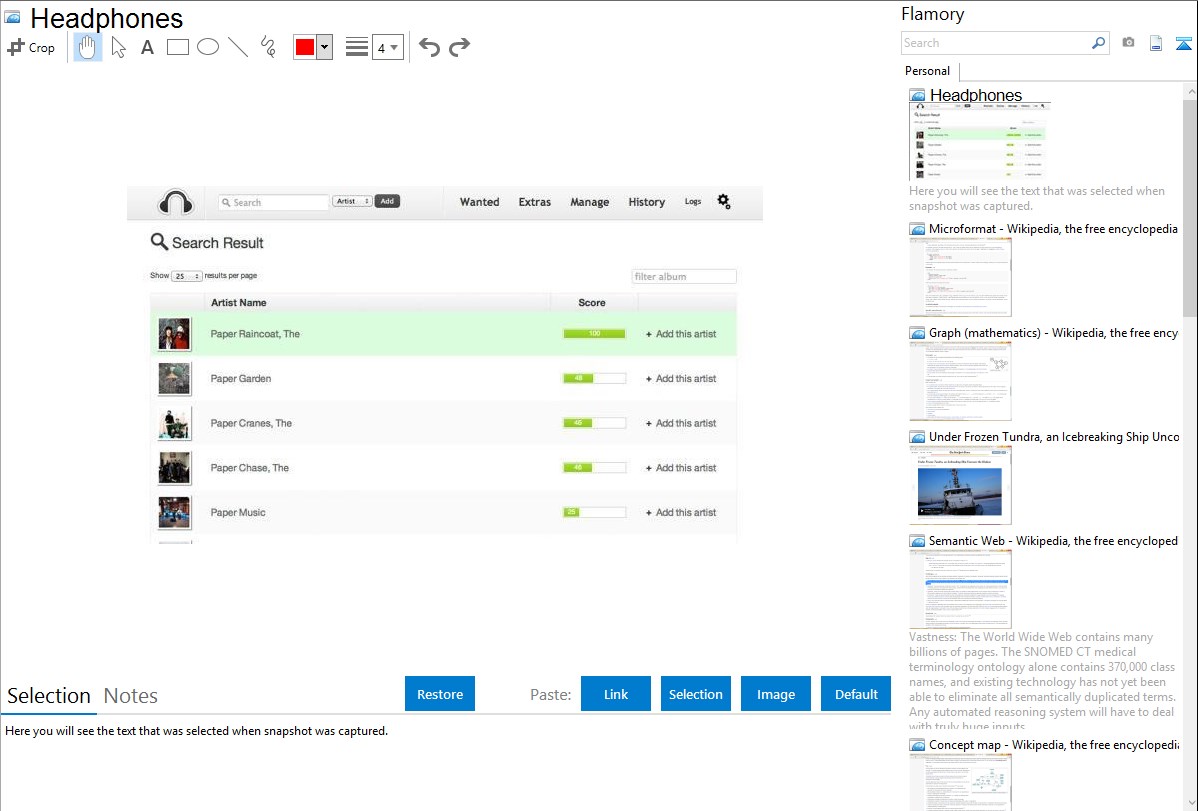Viewport: 1198px width, 811px height.
Task: Activate the hand pan tool
Action: click(87, 47)
